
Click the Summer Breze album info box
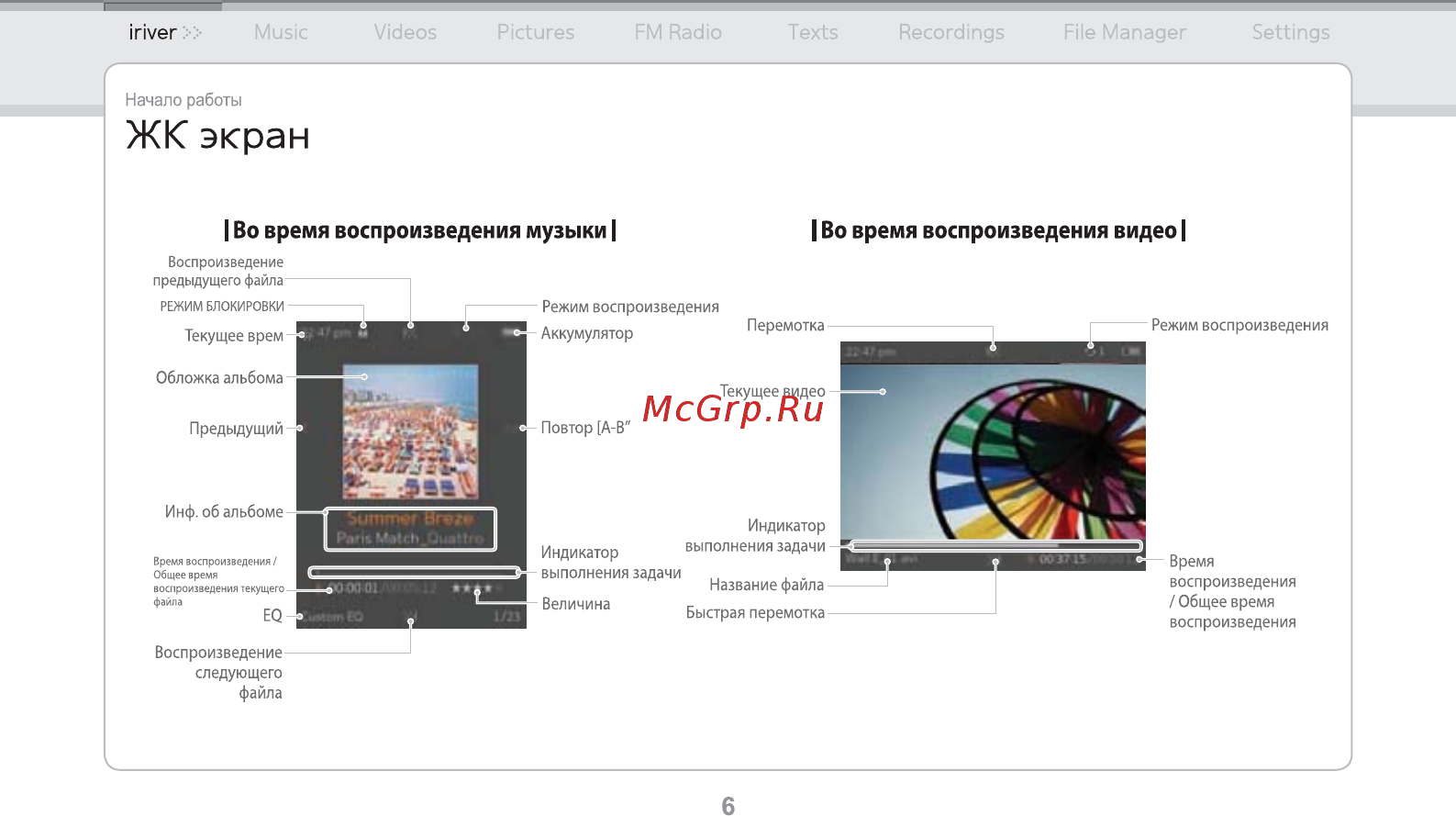(x=410, y=529)
